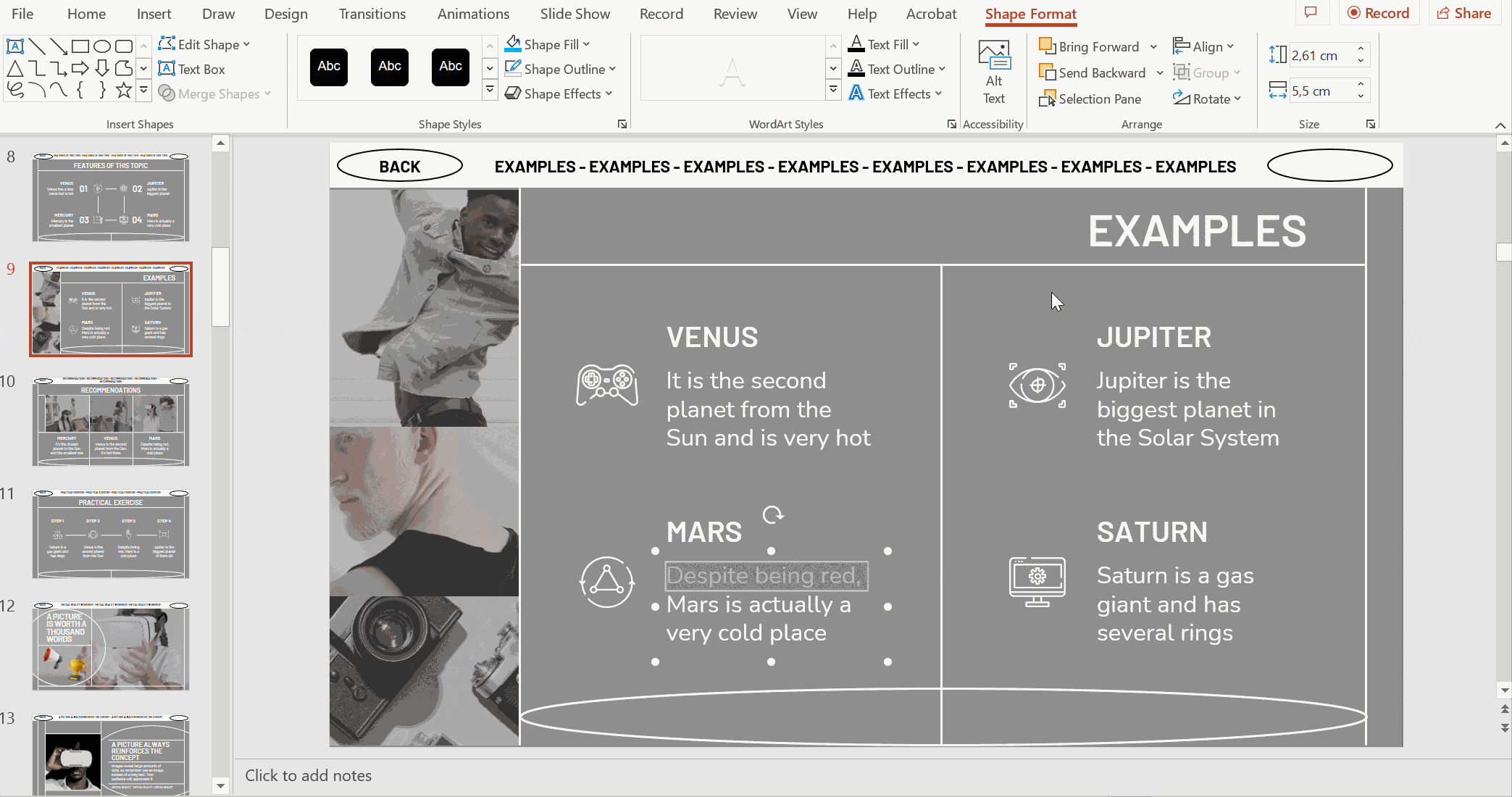Open the File tab
The width and height of the screenshot is (1512, 797).
[x=22, y=14]
